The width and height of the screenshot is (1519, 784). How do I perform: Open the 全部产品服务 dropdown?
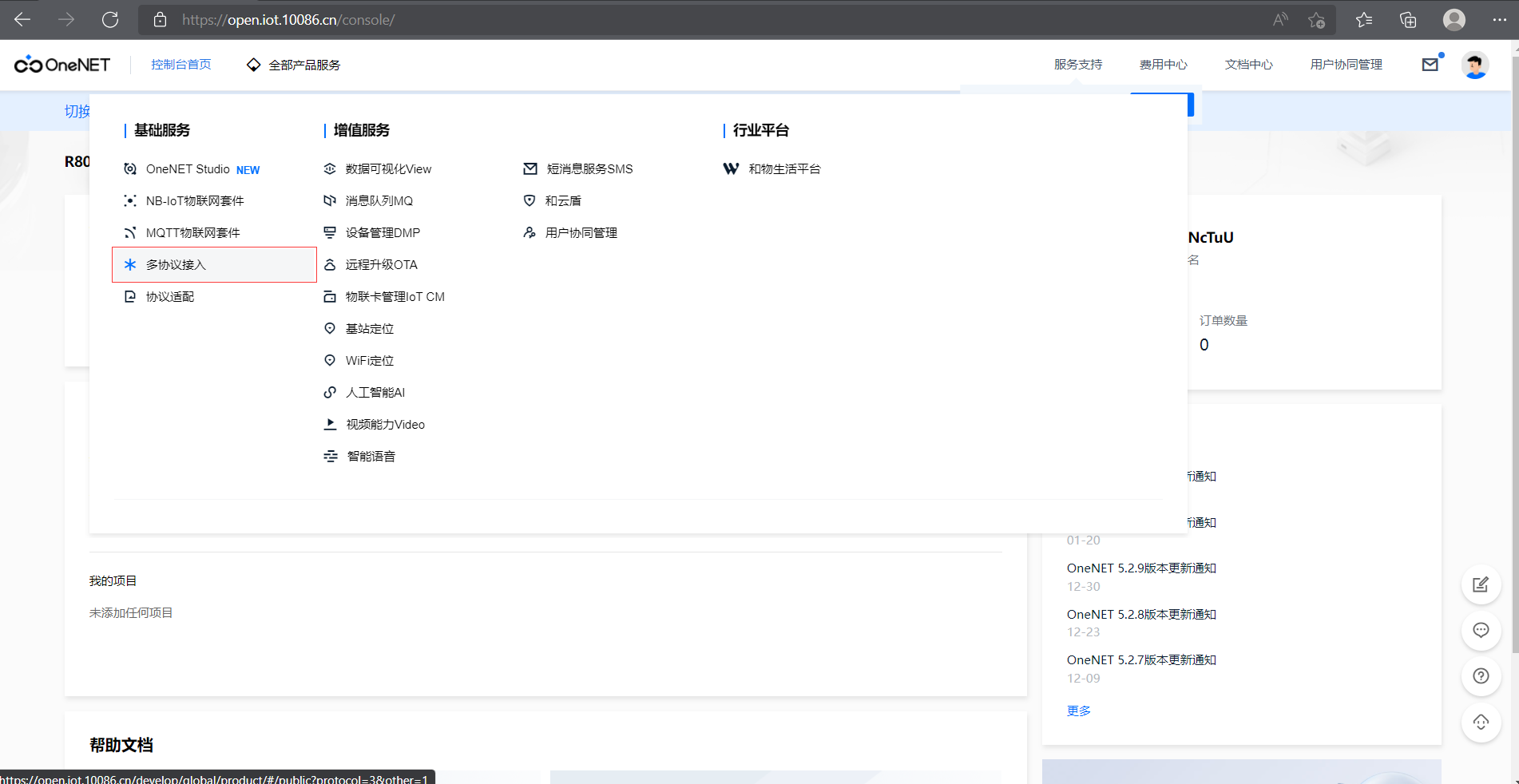click(x=293, y=65)
